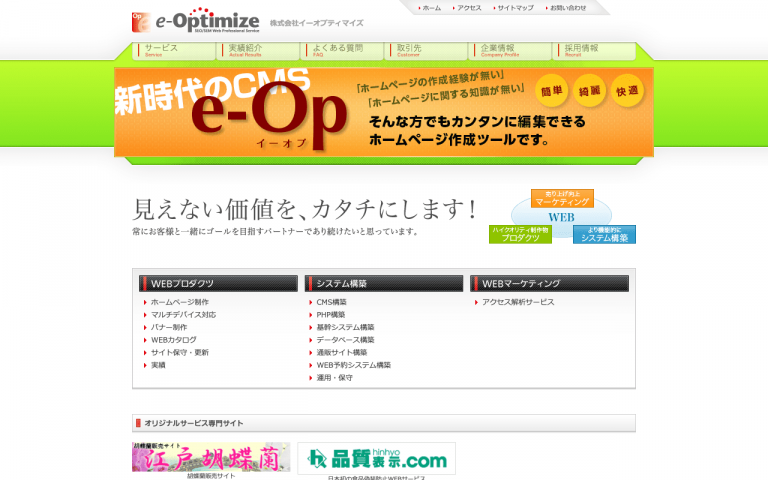Click the green プロダクツ box
The image size is (768, 480).
[x=520, y=234]
